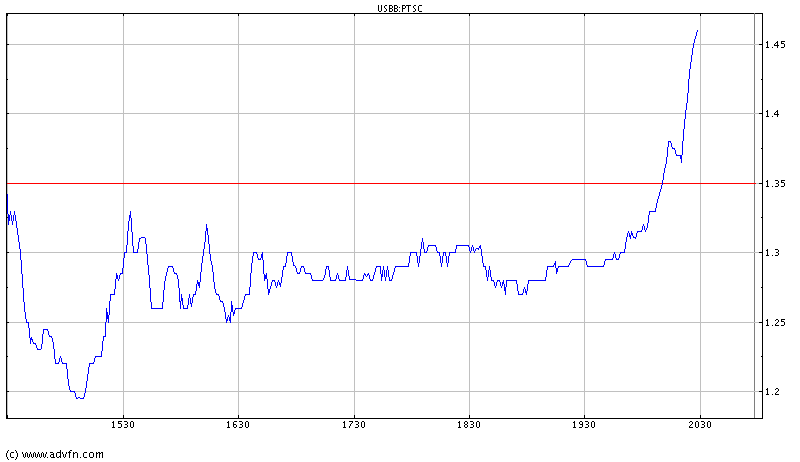This screenshot has width=800, height=462.
Task: Click the 1830 time axis label
Action: coord(469,425)
